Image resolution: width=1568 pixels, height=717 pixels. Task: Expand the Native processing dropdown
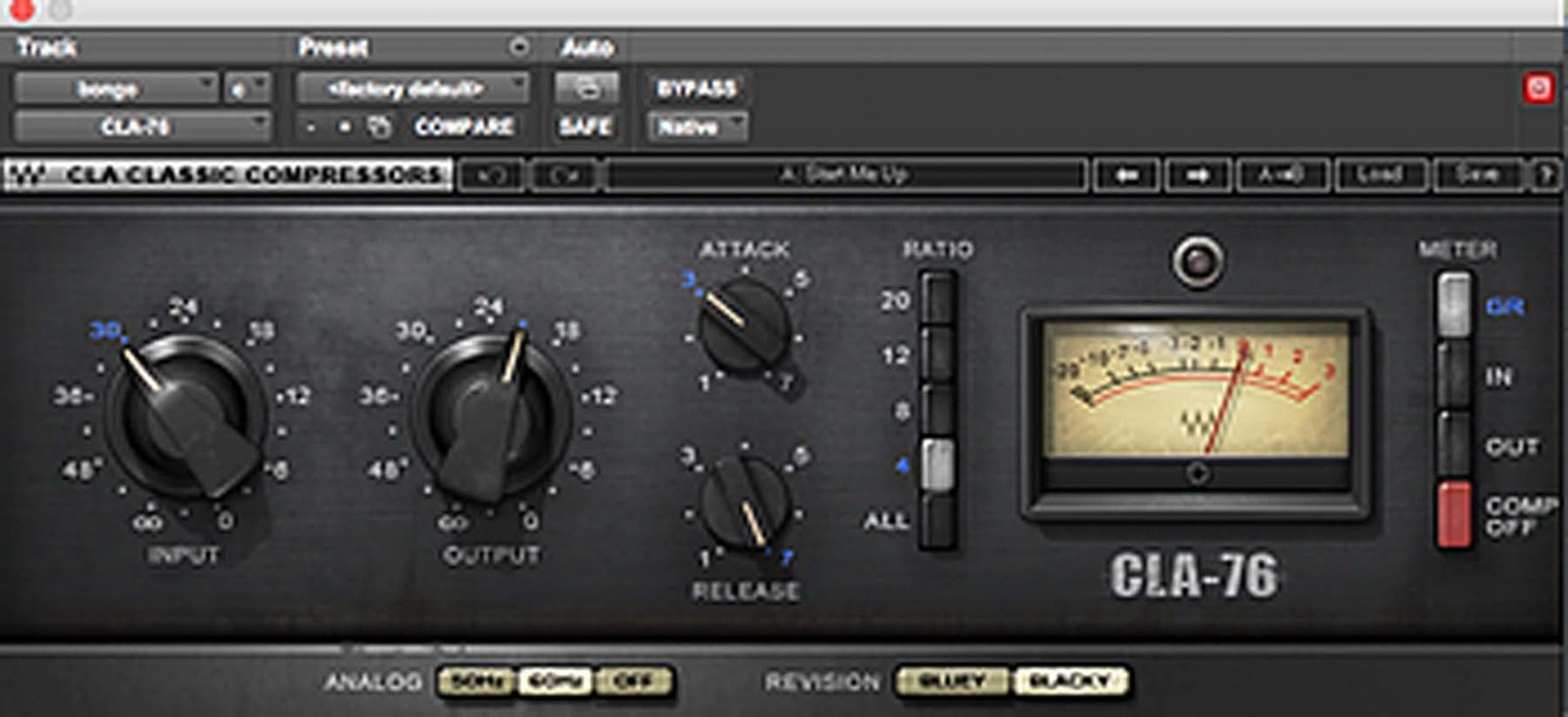pyautogui.click(x=697, y=126)
